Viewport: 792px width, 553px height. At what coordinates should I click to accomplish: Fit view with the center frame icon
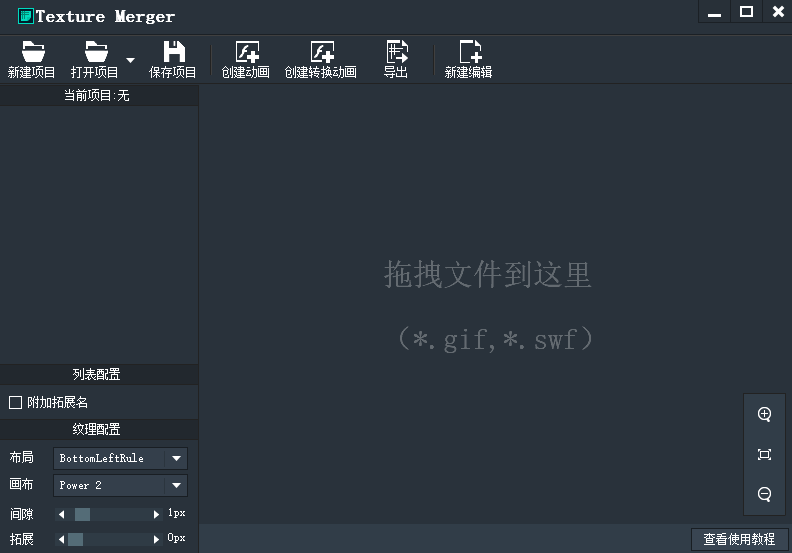pyautogui.click(x=765, y=455)
